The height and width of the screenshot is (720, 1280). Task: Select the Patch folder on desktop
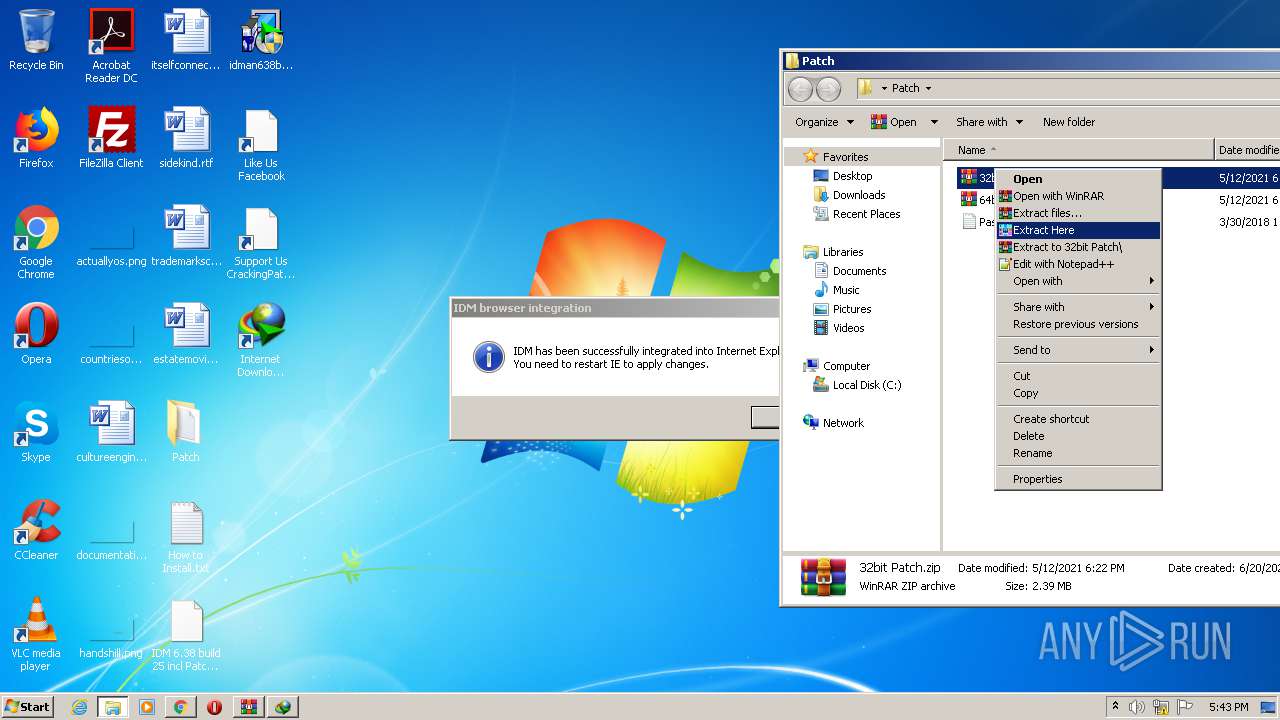click(185, 432)
